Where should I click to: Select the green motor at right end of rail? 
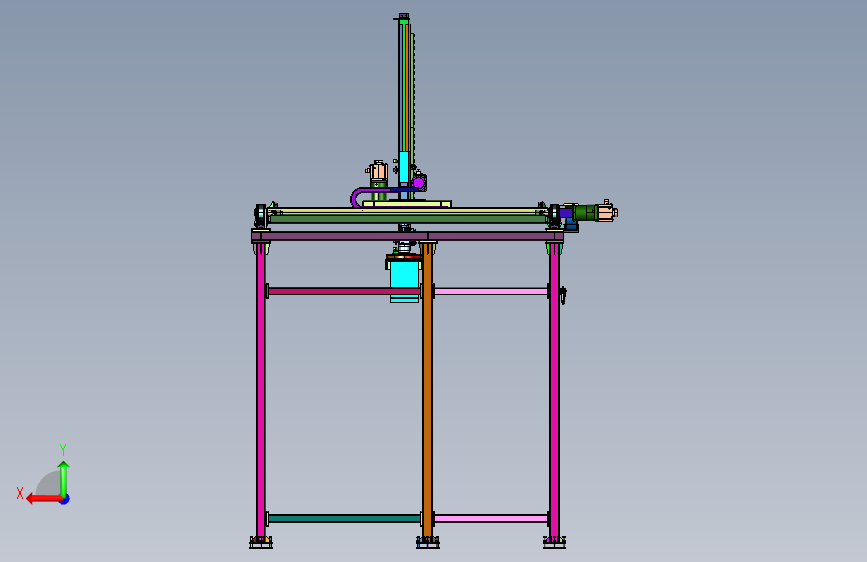point(585,213)
